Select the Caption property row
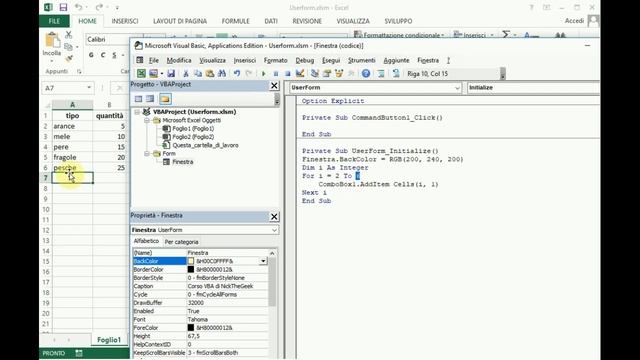This screenshot has height=360, width=640. point(200,286)
